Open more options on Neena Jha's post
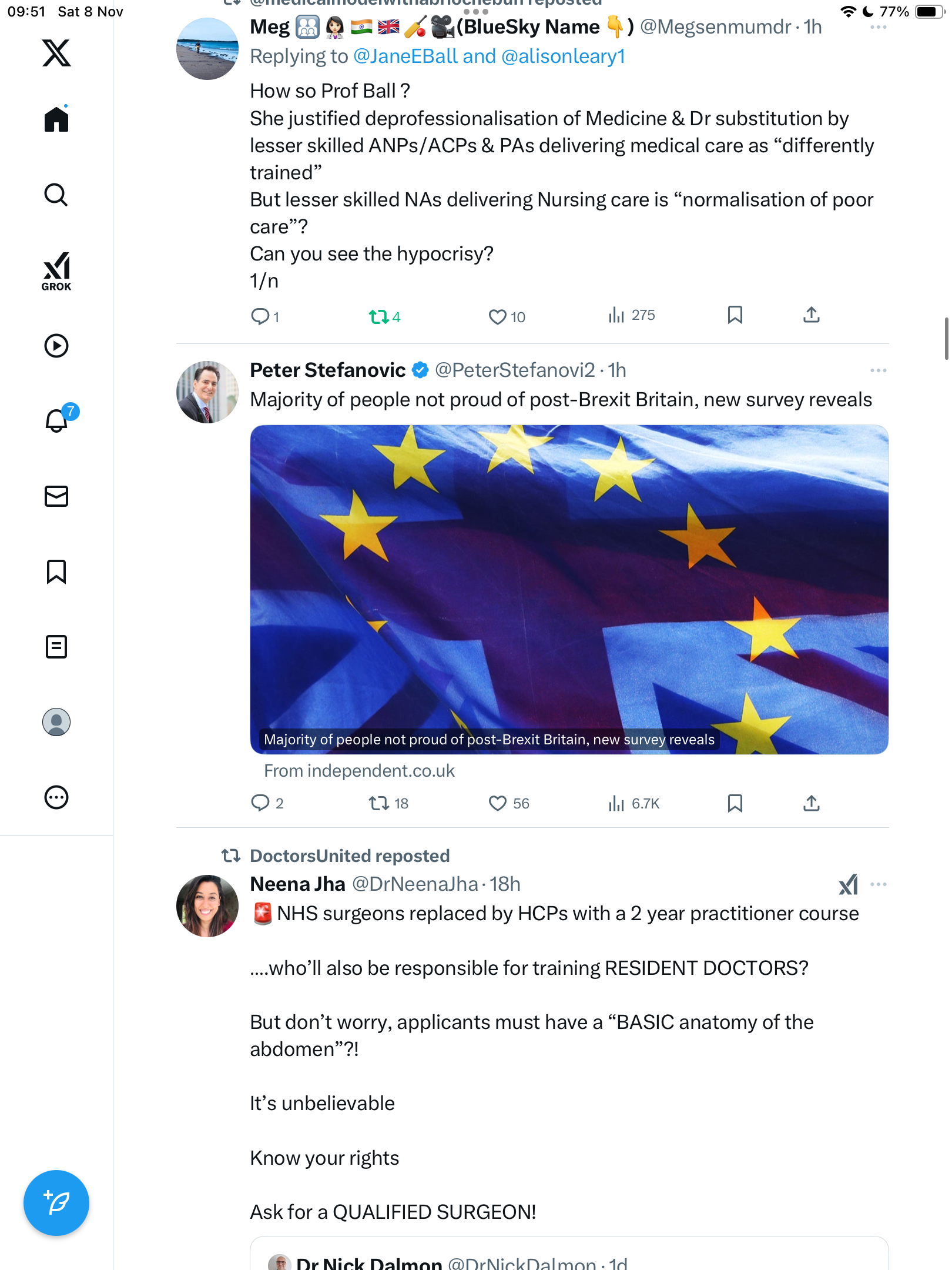Viewport: 952px width, 1270px height. (878, 884)
